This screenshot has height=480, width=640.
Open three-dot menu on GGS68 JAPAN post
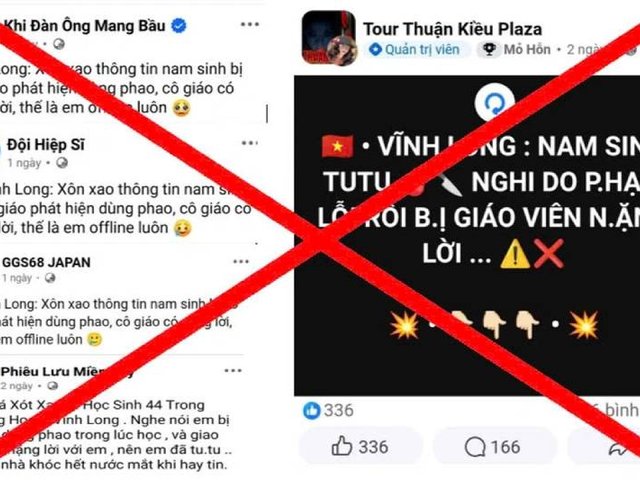[241, 261]
